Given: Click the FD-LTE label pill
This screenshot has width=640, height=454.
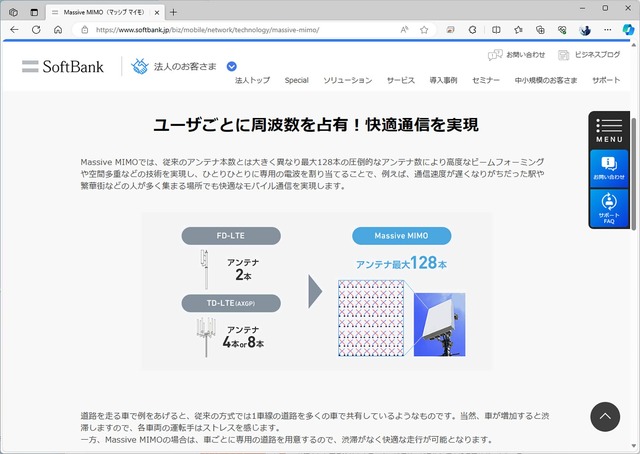Looking at the screenshot, I should [231, 236].
